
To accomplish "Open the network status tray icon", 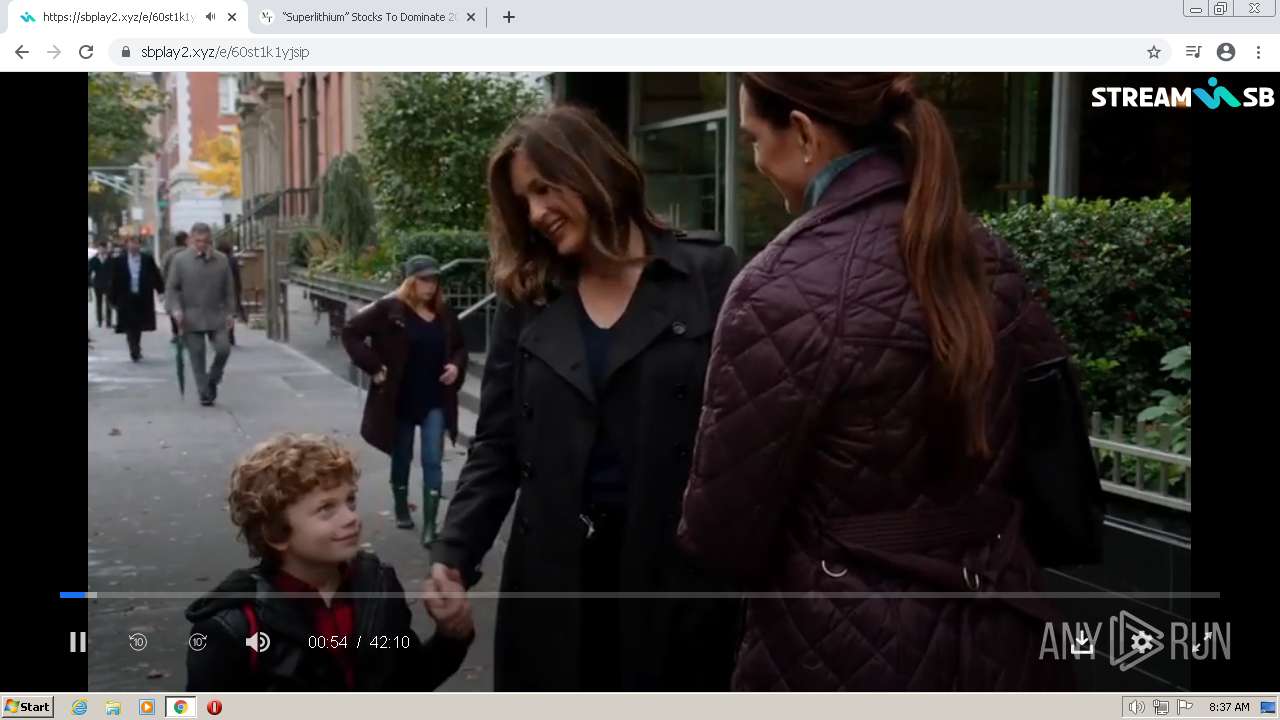I will pyautogui.click(x=1161, y=707).
